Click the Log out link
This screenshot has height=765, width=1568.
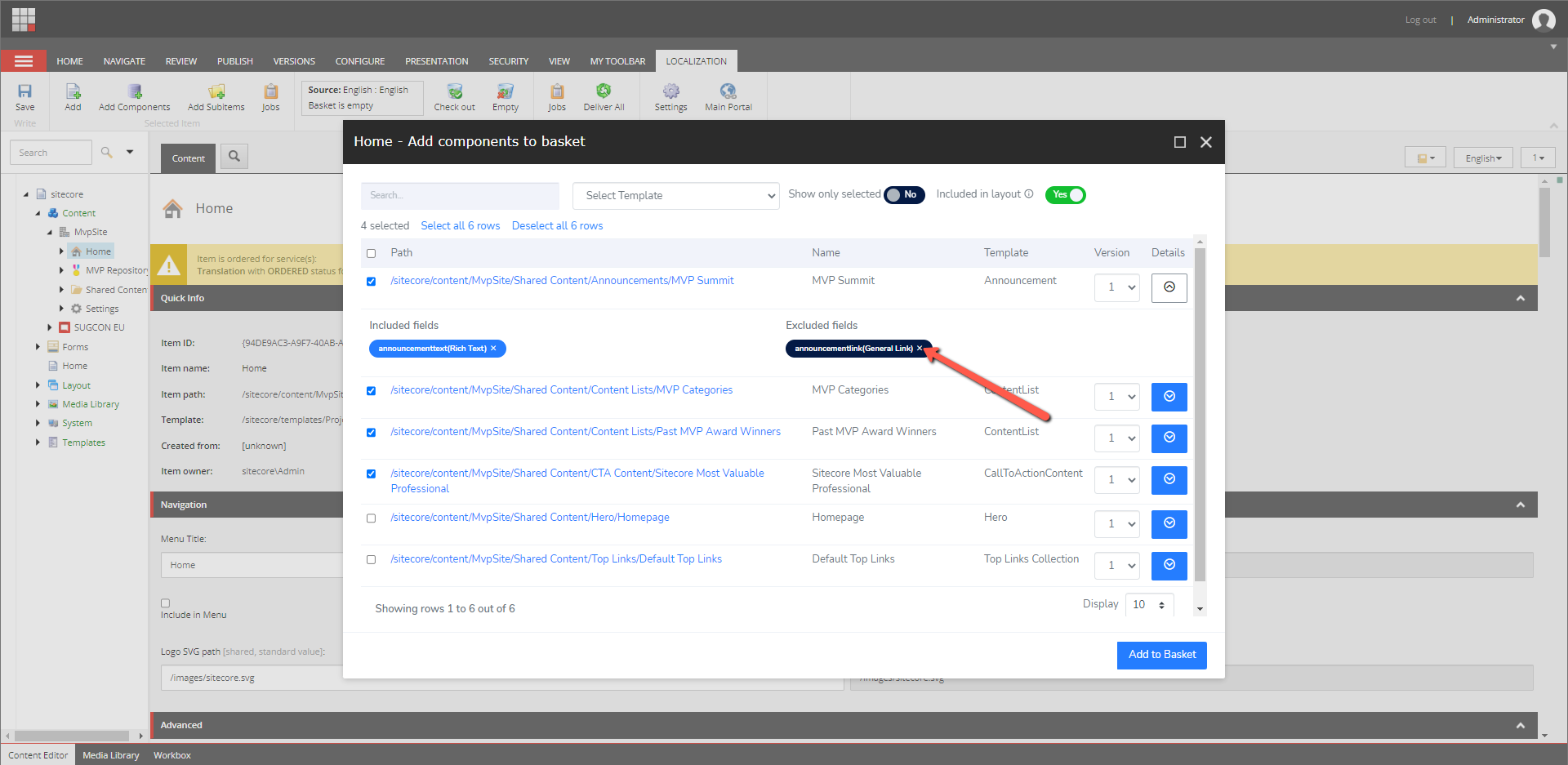(1420, 20)
